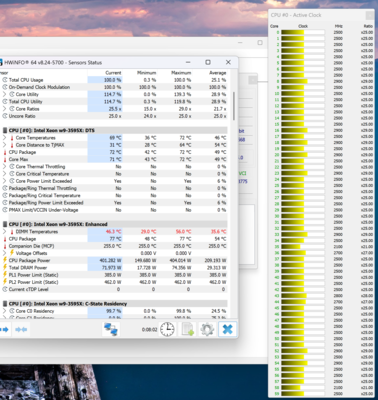
Task: Click the clock reset timer icon
Action: (x=167, y=329)
